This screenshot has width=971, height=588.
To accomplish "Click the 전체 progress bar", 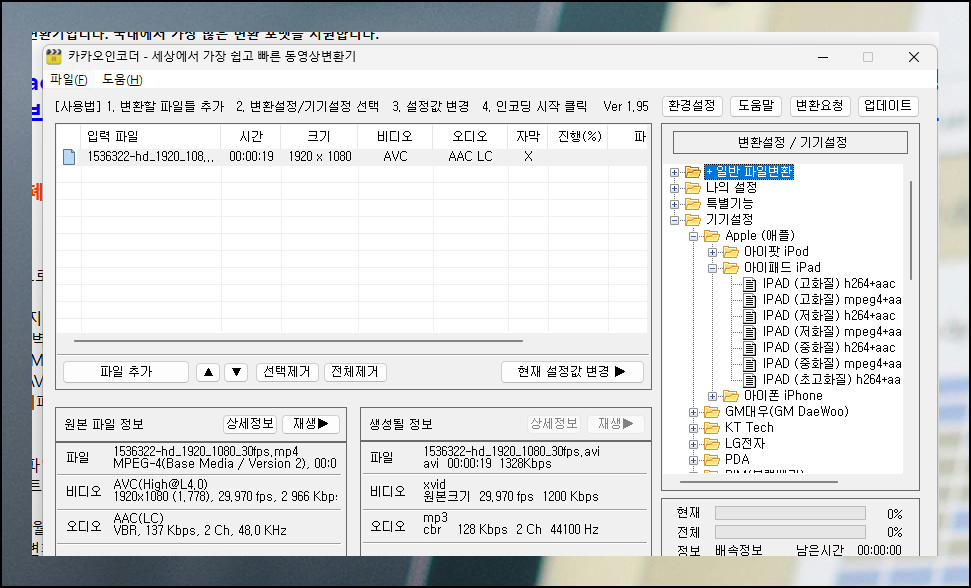I will click(x=790, y=532).
